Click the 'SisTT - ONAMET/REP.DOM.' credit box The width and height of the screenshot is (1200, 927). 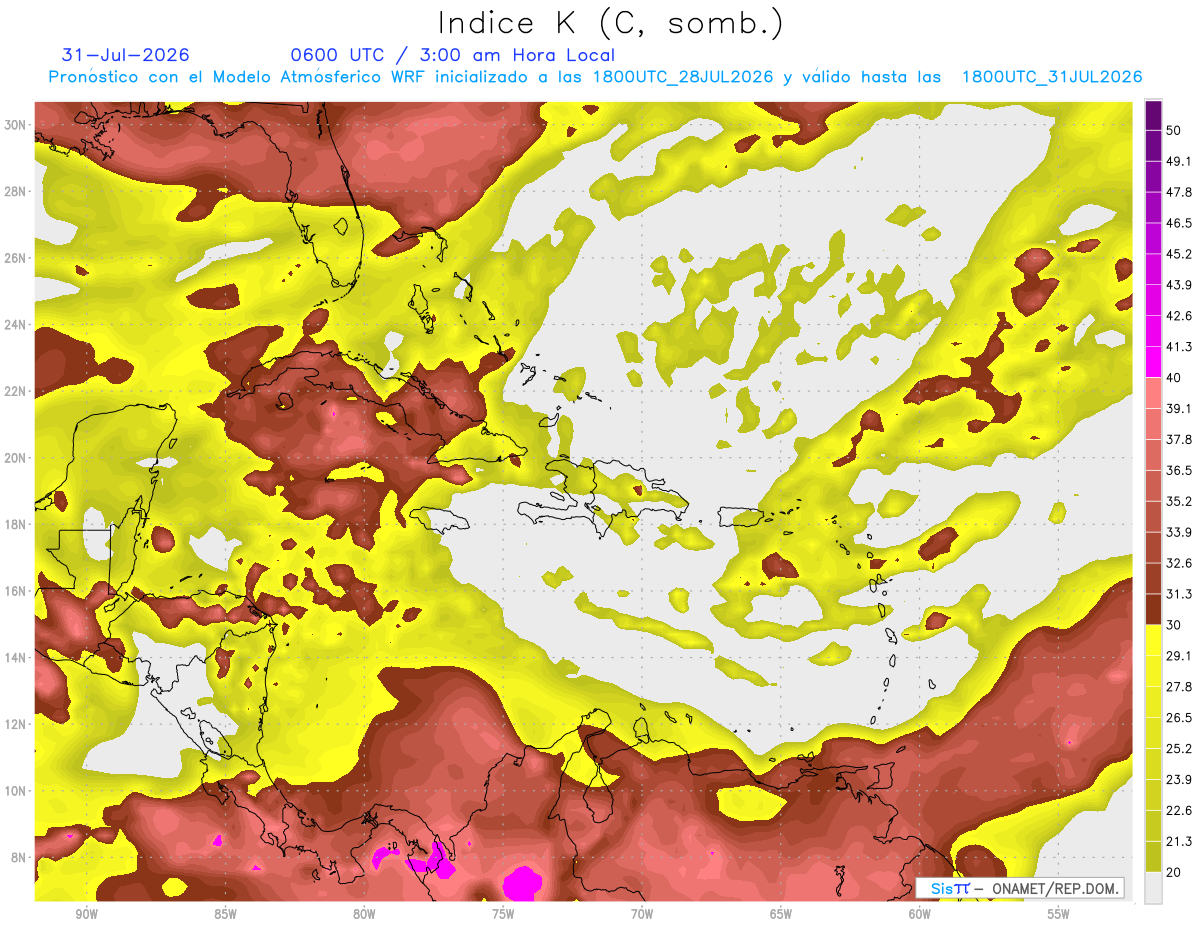(1019, 888)
